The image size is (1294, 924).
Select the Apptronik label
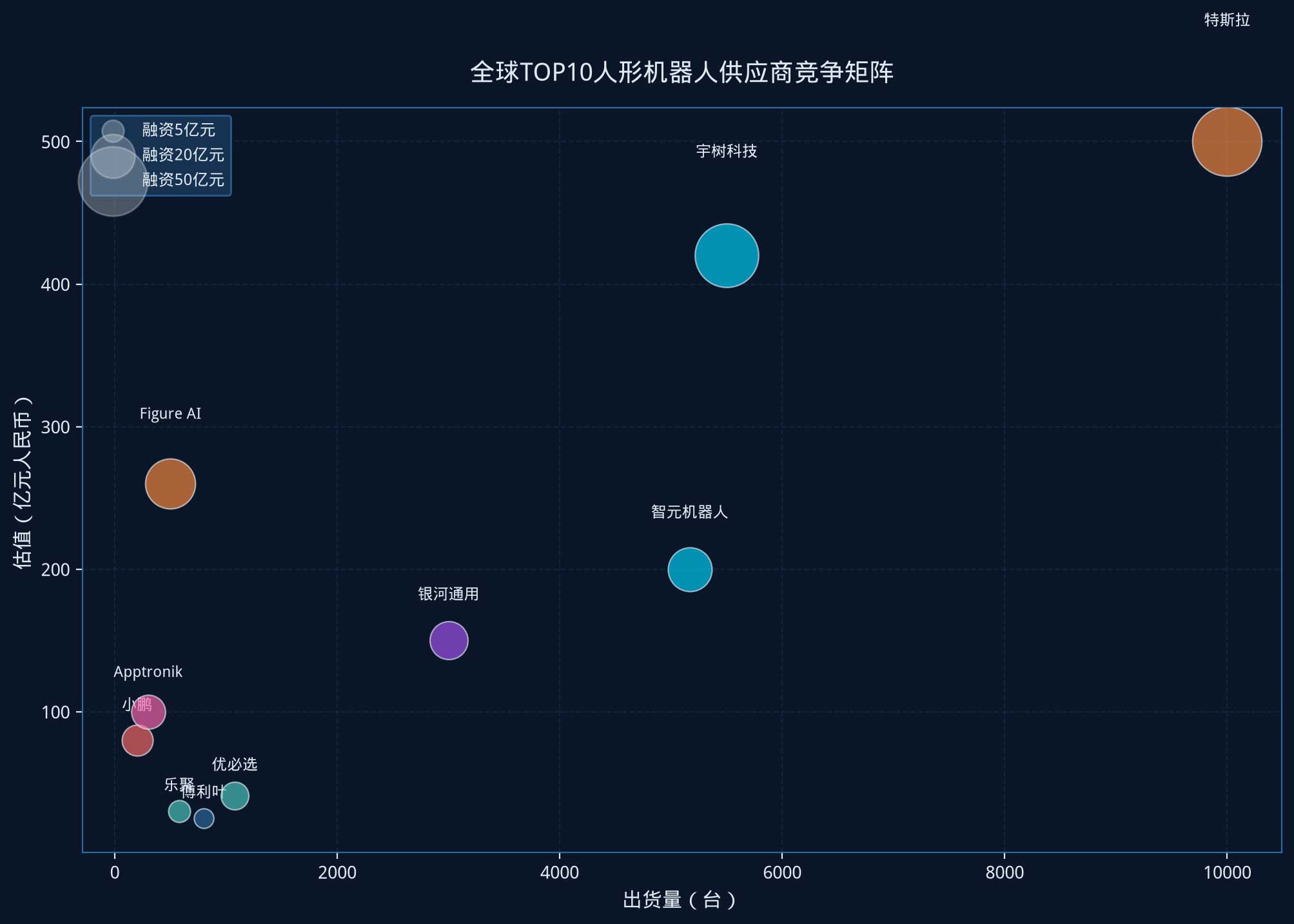pos(148,672)
